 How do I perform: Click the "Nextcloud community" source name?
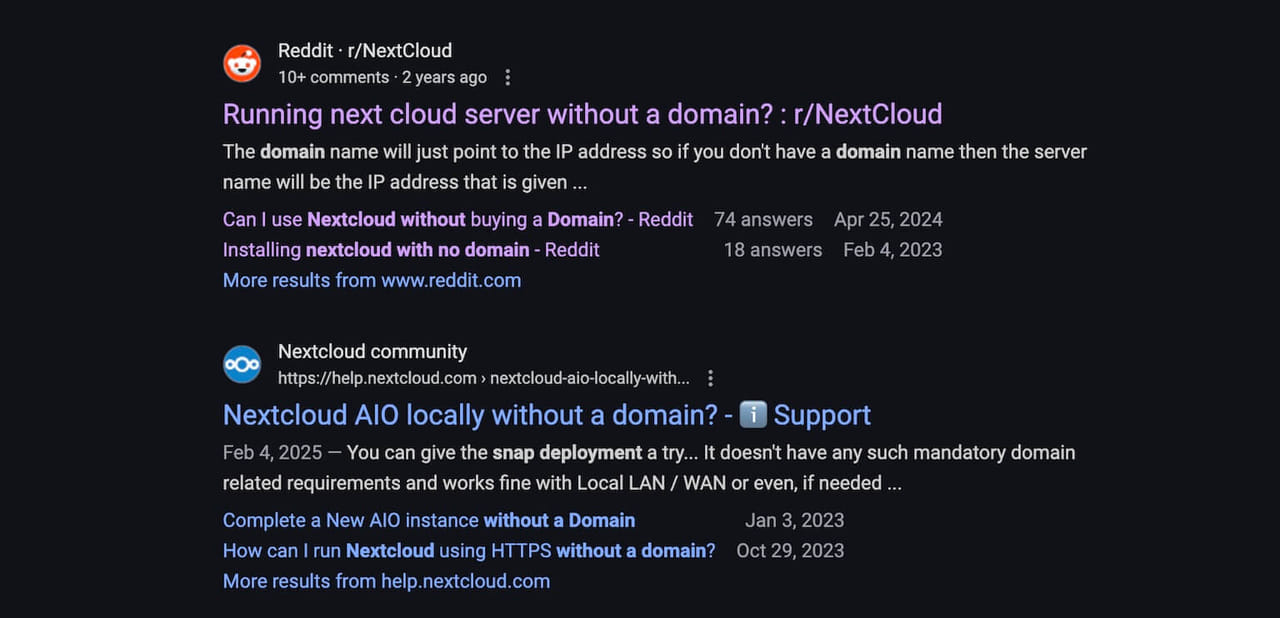click(x=372, y=352)
